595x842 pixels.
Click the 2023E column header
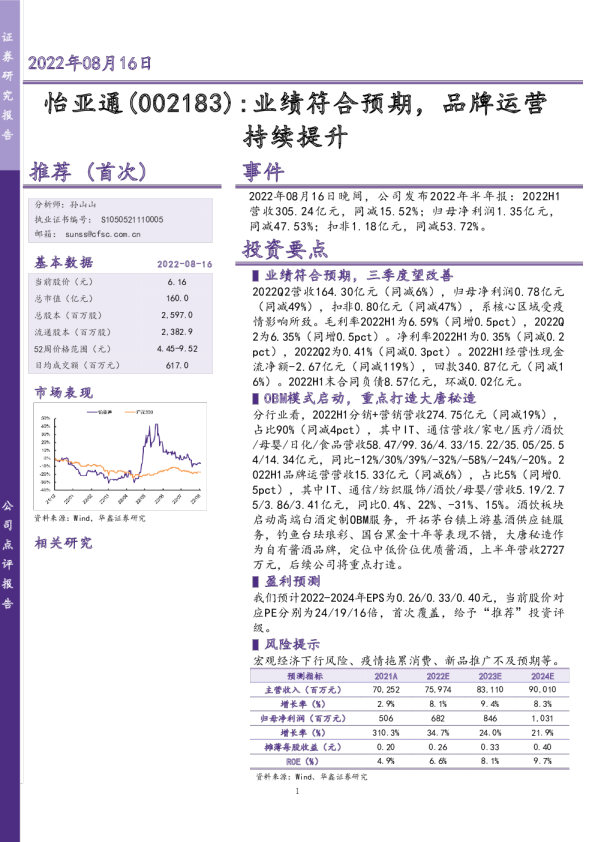pyautogui.click(x=490, y=676)
